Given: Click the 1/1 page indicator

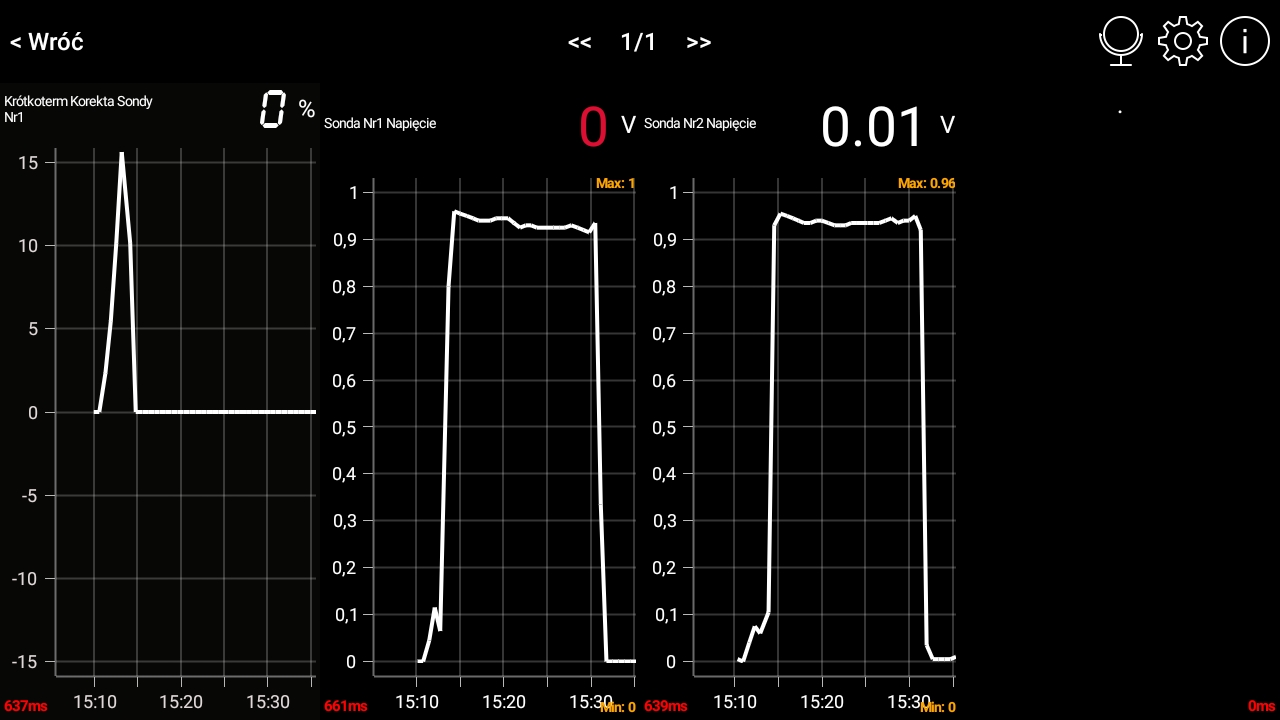Looking at the screenshot, I should (638, 42).
